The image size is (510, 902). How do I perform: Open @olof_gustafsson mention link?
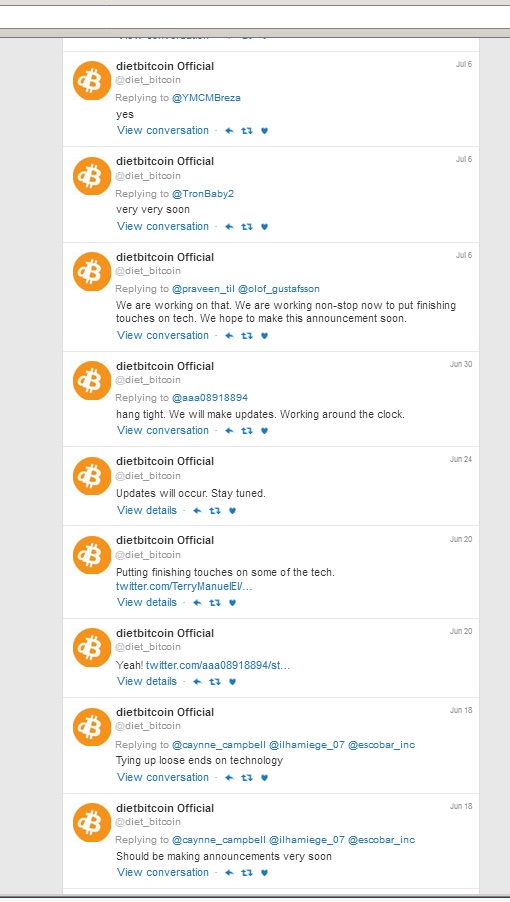coord(279,289)
